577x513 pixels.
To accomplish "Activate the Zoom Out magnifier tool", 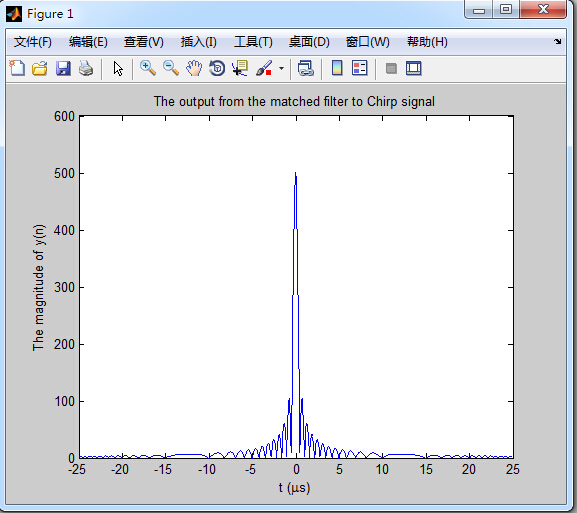I will point(171,68).
